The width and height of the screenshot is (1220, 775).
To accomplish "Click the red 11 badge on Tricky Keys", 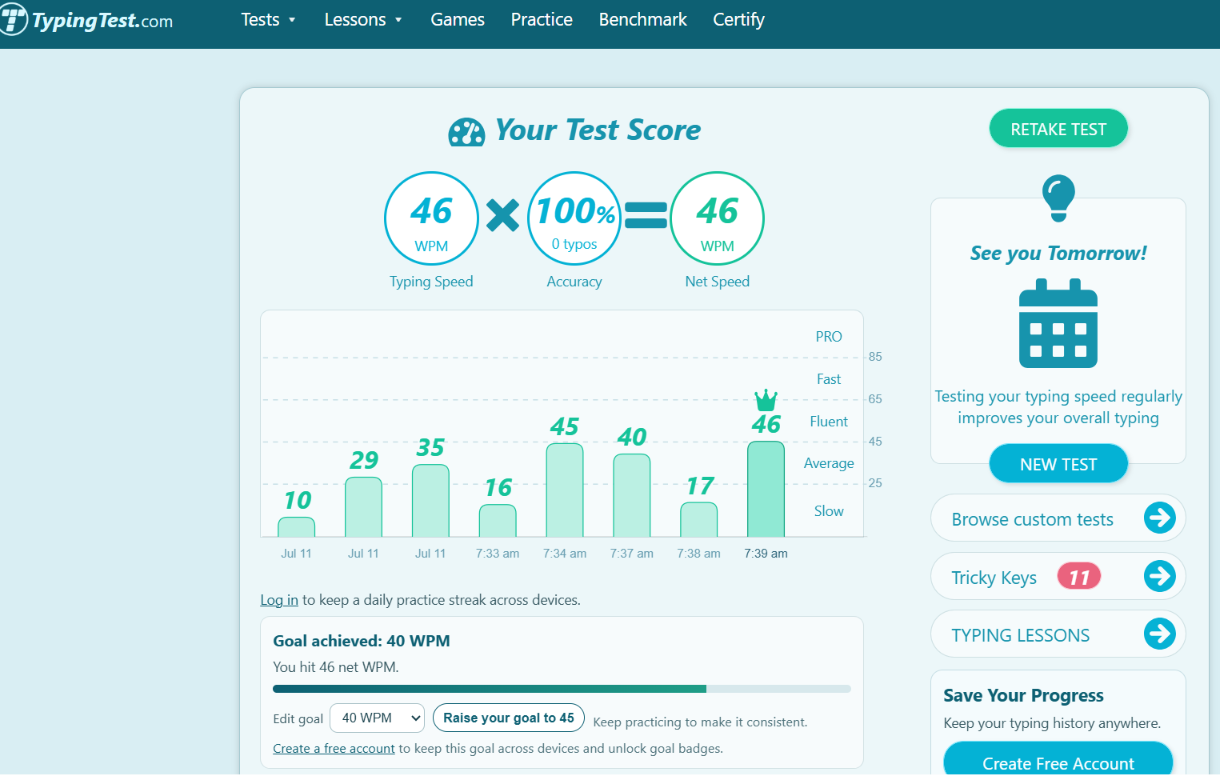I will [x=1079, y=577].
